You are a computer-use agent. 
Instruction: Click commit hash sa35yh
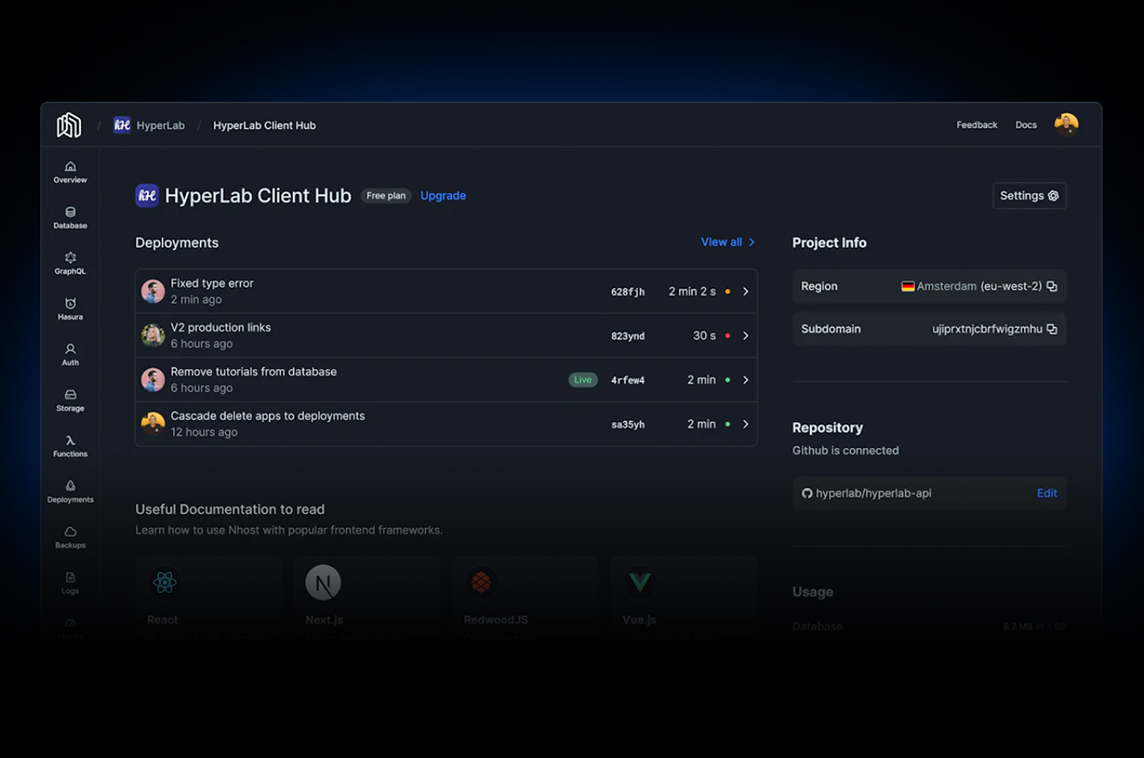tap(627, 425)
